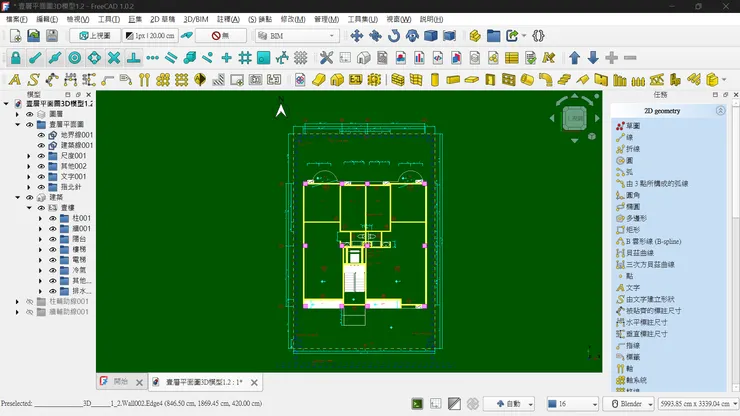This screenshot has width=740, height=416.
Task: Select the 指北針 item in the model tree
Action: [71, 187]
